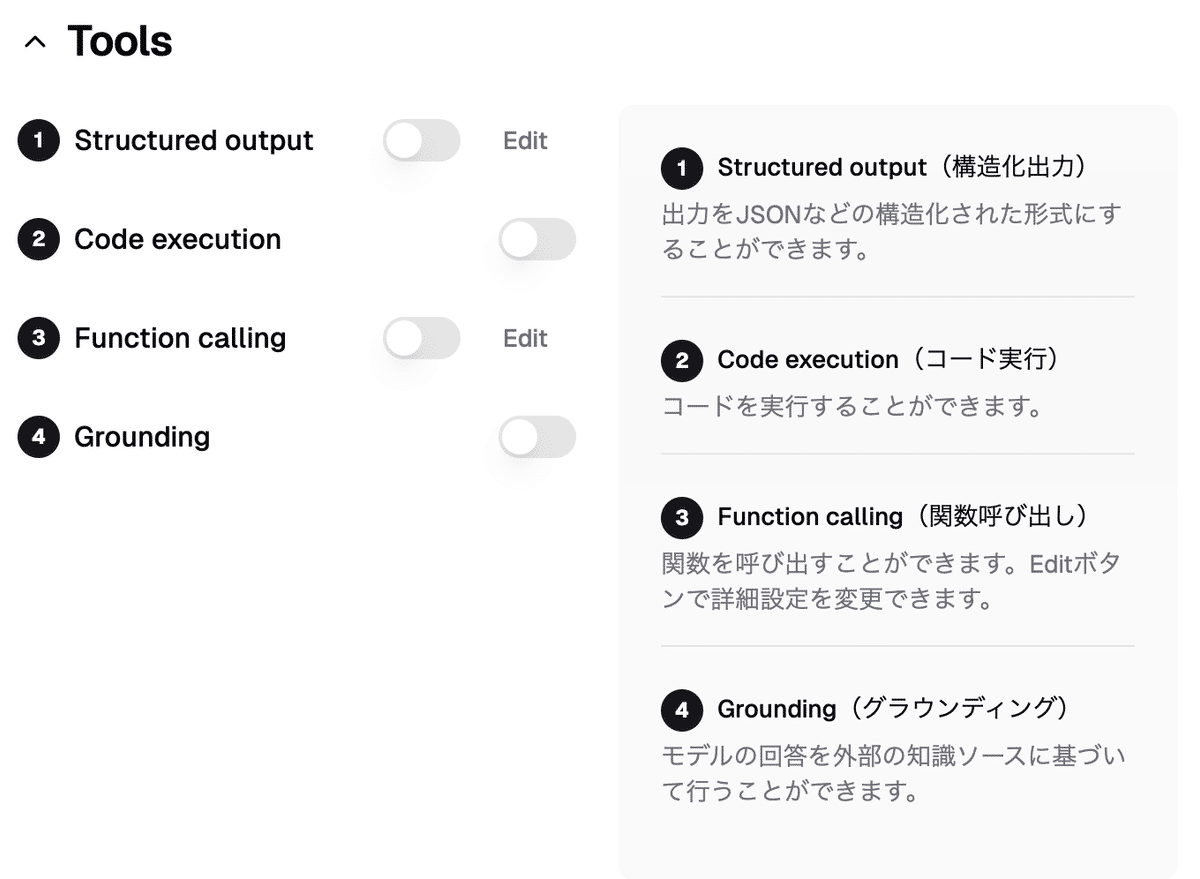Click the Code execution label on the left
The image size is (1200, 879).
tap(178, 240)
